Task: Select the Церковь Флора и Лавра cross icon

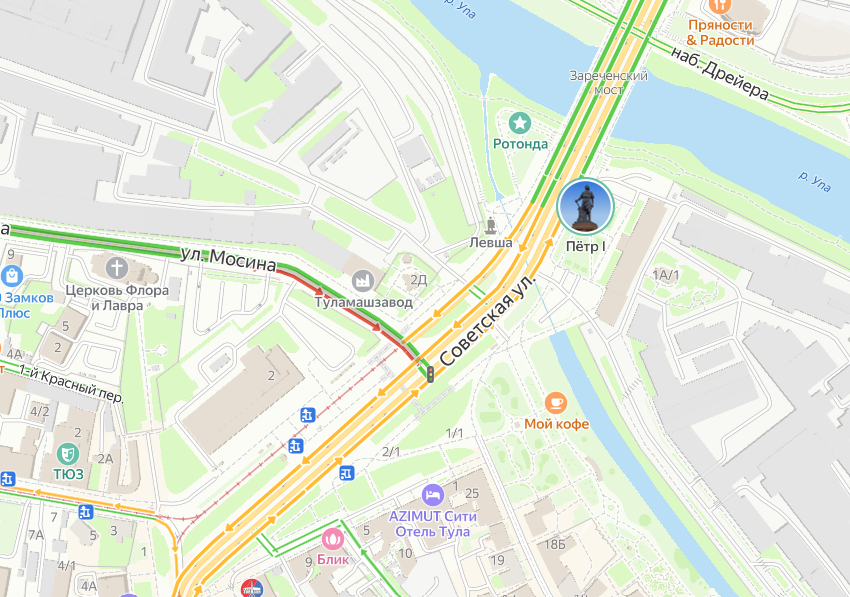Action: (x=117, y=268)
